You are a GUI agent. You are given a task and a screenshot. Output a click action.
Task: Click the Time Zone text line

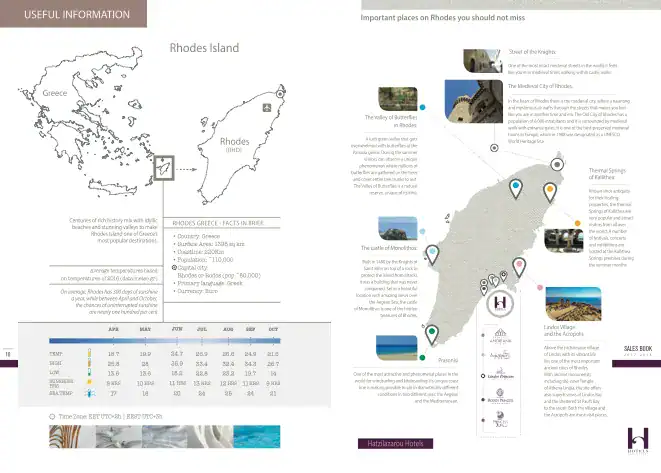(x=110, y=417)
